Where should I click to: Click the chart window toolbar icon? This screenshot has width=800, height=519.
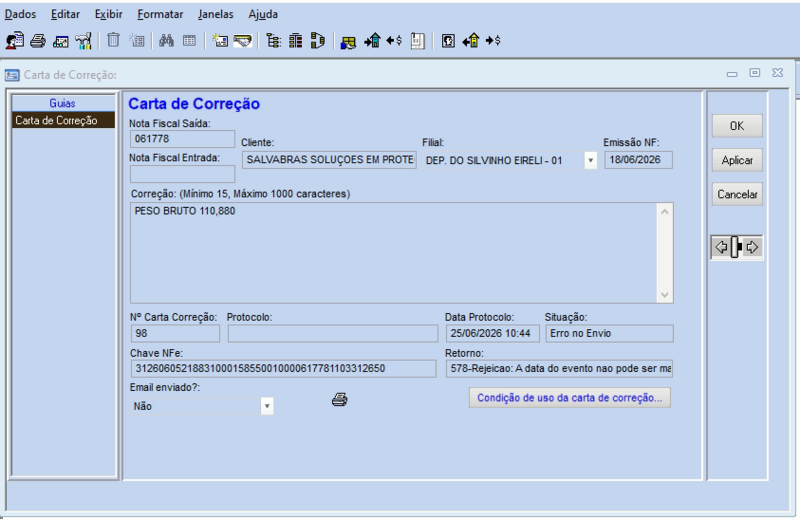(x=61, y=41)
